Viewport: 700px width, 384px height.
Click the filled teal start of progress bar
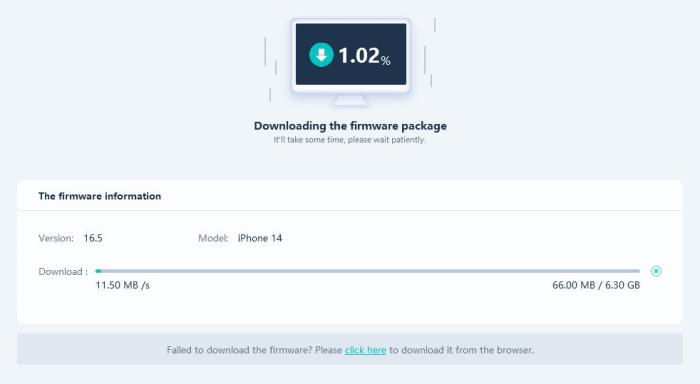click(x=98, y=271)
